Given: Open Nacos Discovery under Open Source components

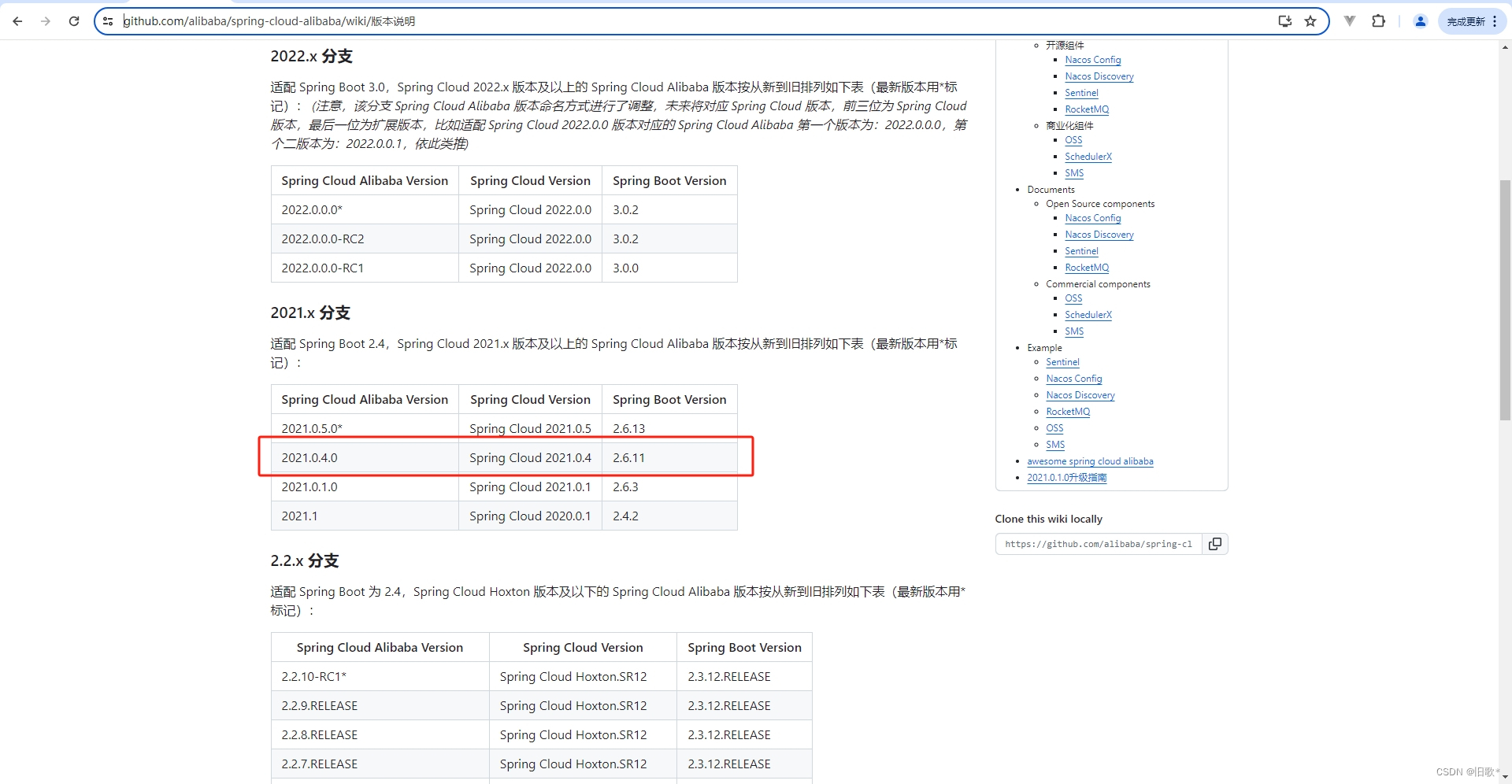Looking at the screenshot, I should tap(1099, 235).
